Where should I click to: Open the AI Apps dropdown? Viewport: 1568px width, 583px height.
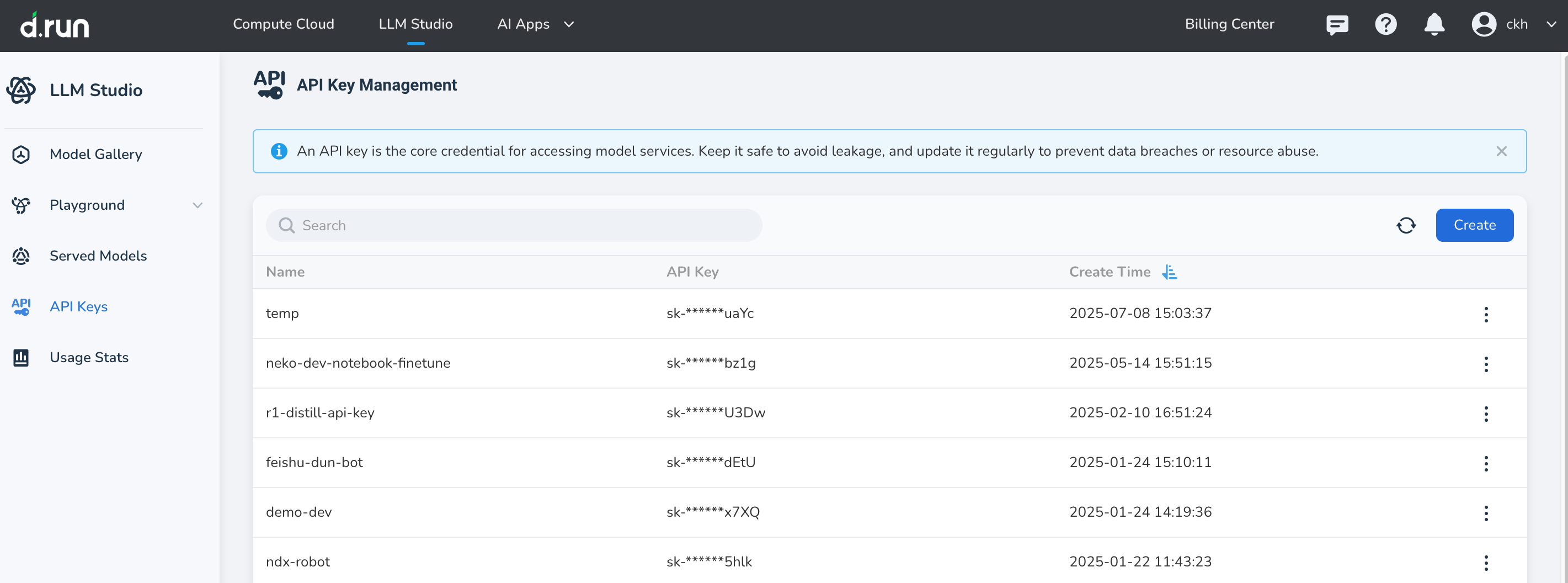tap(535, 24)
